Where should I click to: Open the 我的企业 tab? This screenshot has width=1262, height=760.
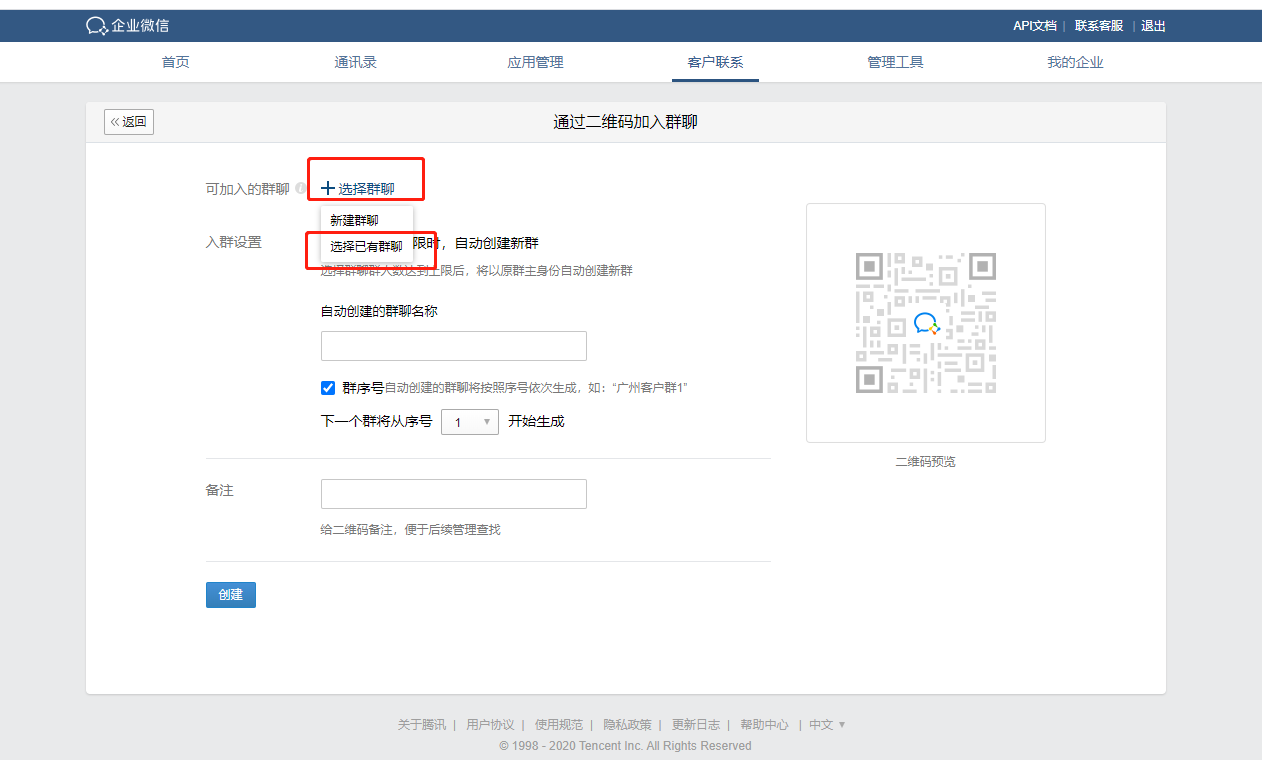point(1075,62)
